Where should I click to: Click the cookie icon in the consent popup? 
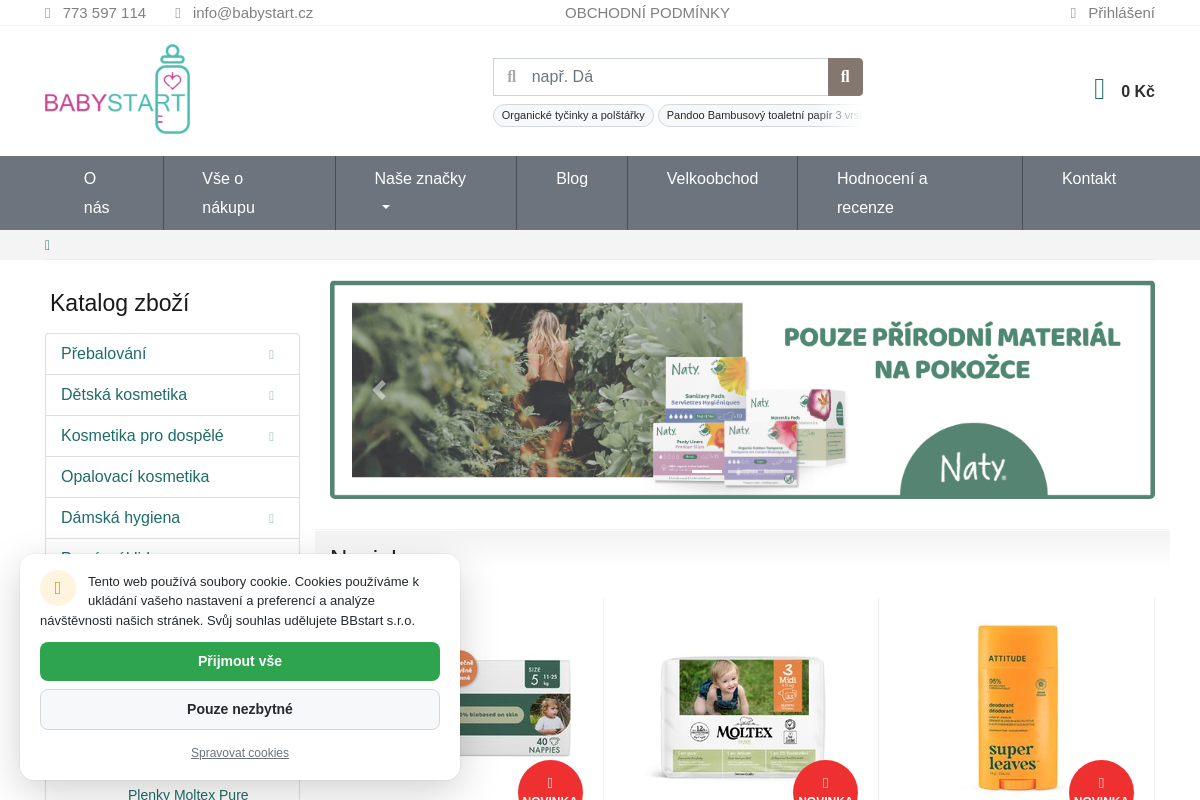(x=58, y=588)
